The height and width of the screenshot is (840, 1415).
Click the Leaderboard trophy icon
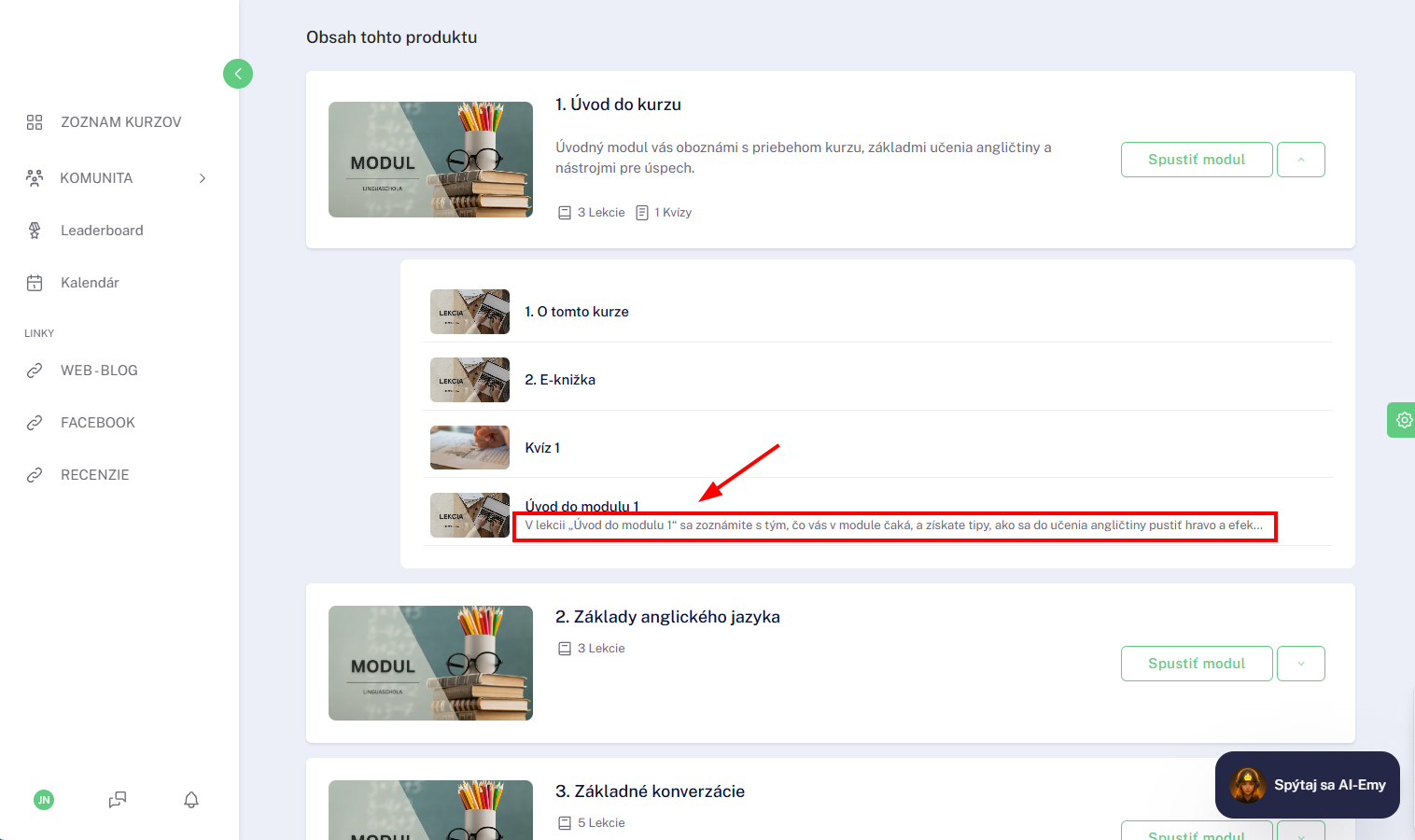[35, 231]
